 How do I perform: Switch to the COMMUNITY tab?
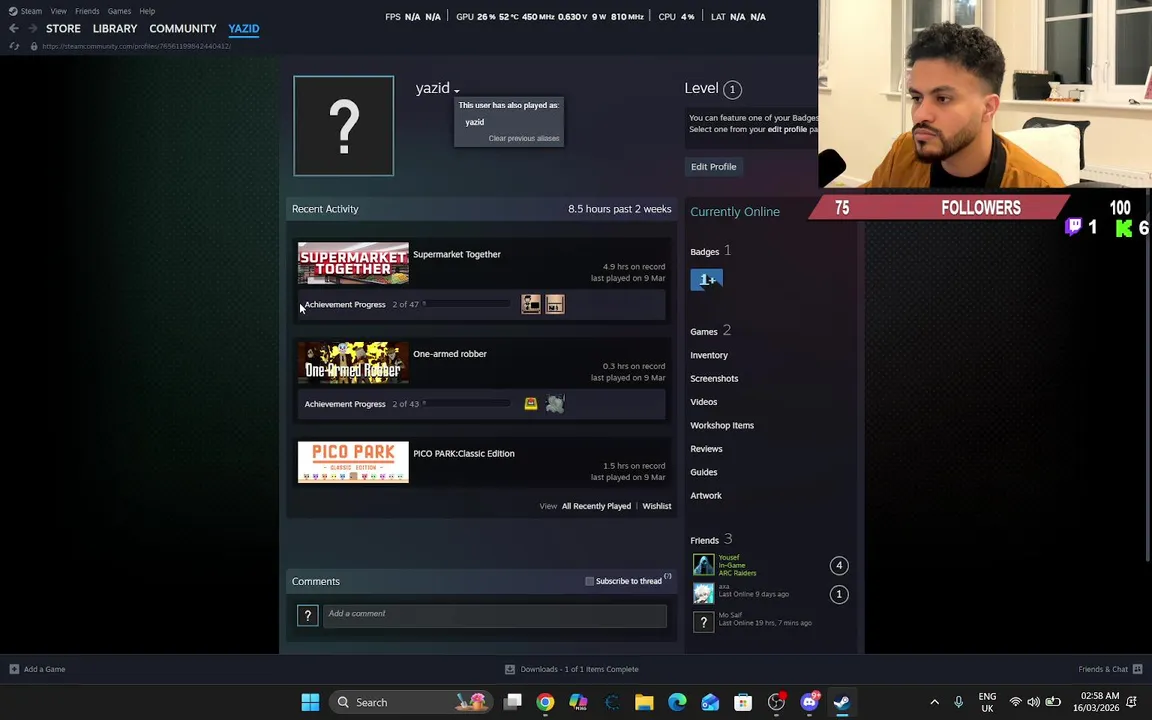coord(183,29)
